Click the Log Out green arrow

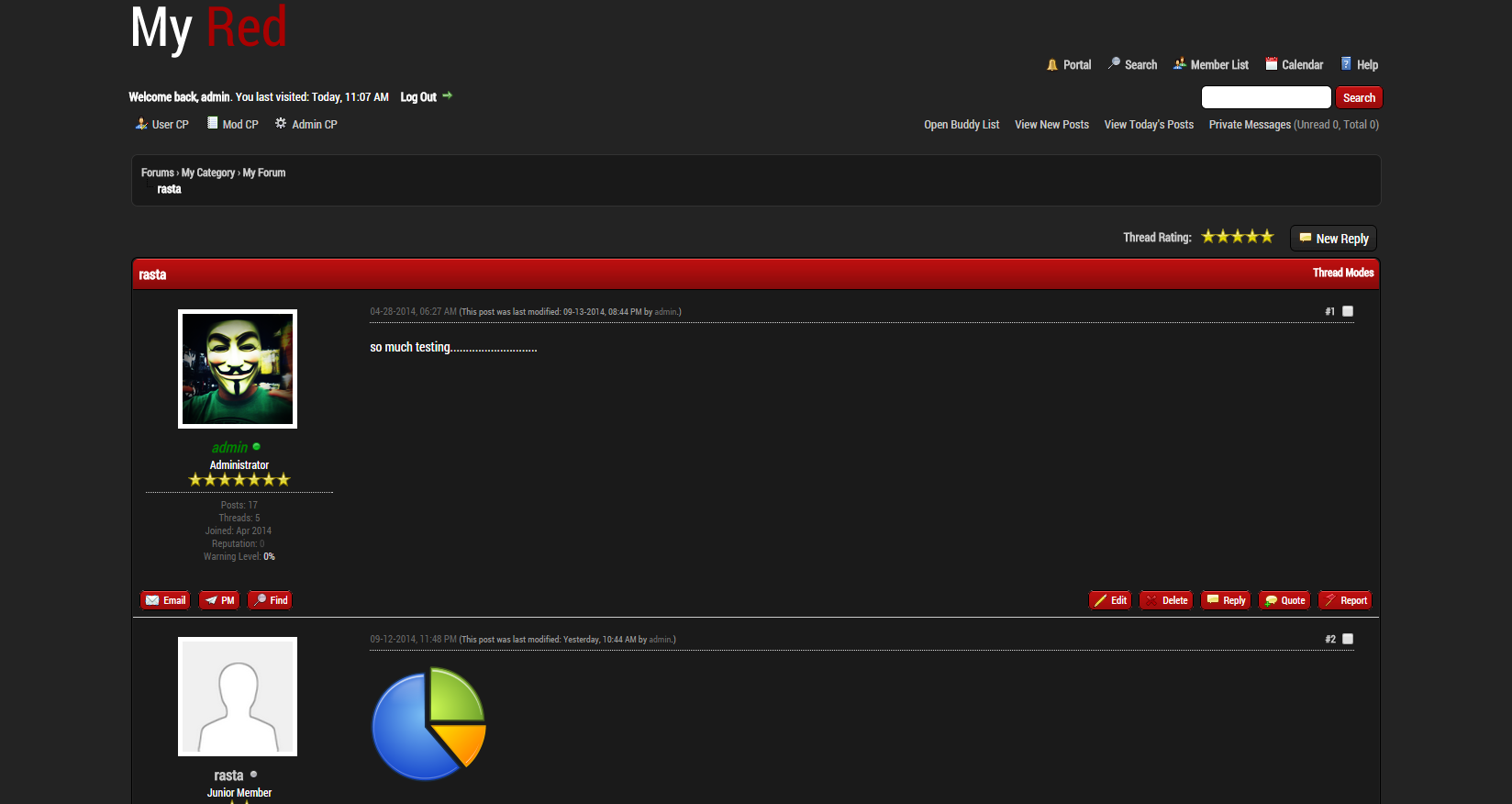click(448, 95)
